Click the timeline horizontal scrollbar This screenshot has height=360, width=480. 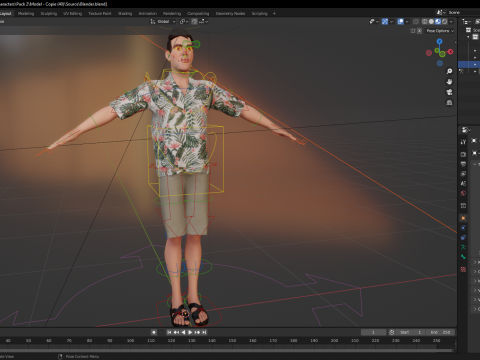click(227, 350)
